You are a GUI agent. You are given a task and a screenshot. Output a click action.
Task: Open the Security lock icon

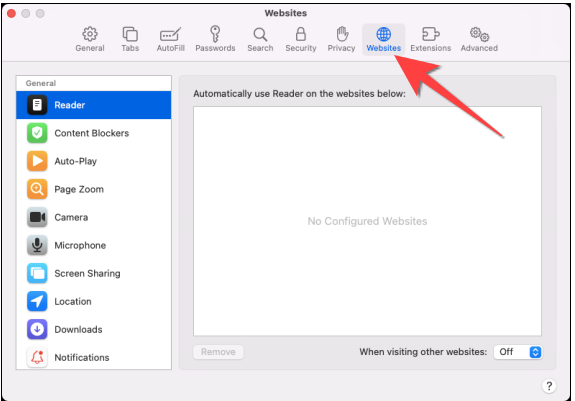301,34
